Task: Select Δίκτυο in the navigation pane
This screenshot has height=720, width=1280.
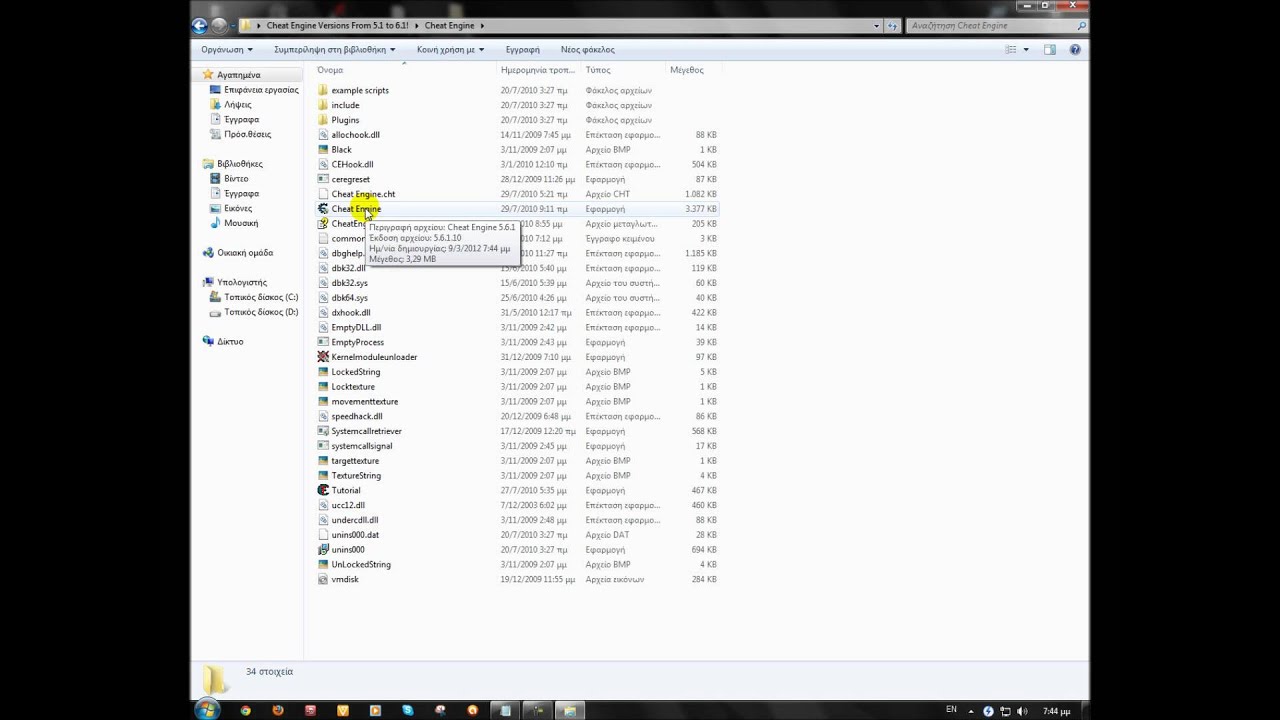Action: pyautogui.click(x=230, y=341)
